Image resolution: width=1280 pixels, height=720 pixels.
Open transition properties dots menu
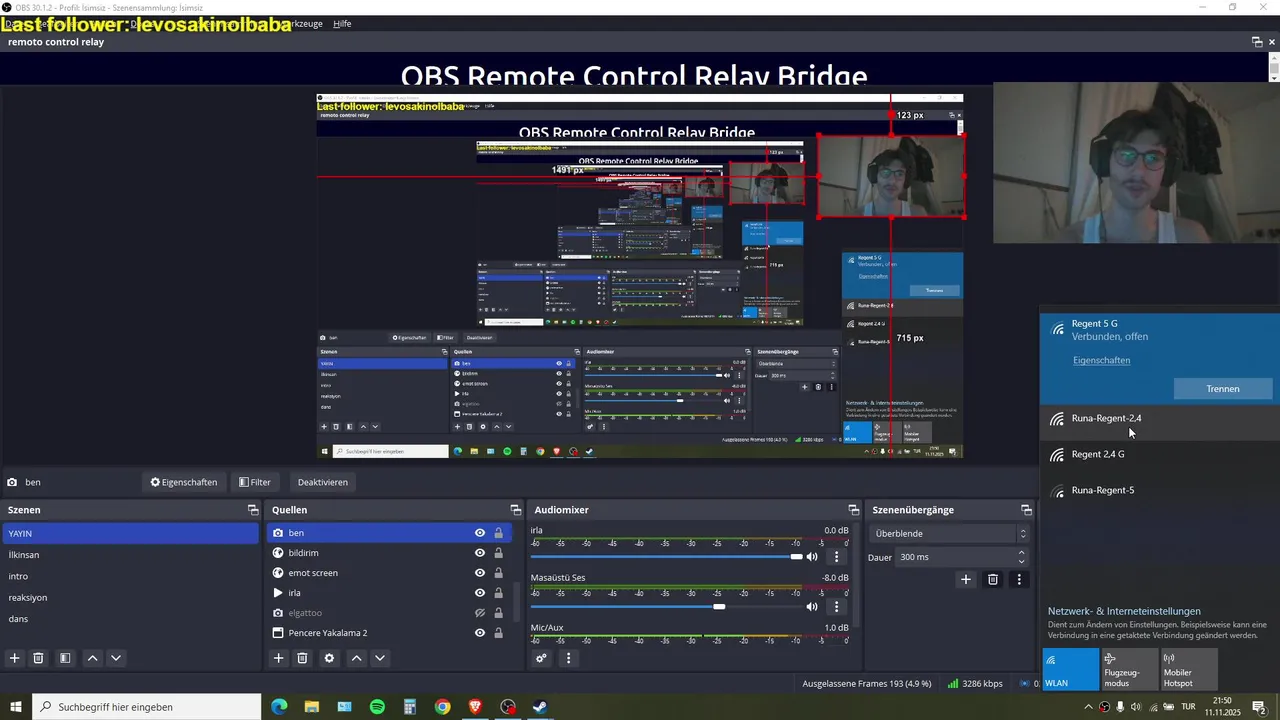1019,579
